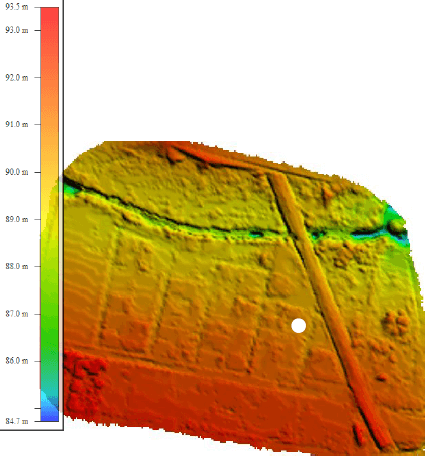Pick the blue bottom of the color scale
Image resolution: width=432 pixels, height=461 pixels.
50,413
